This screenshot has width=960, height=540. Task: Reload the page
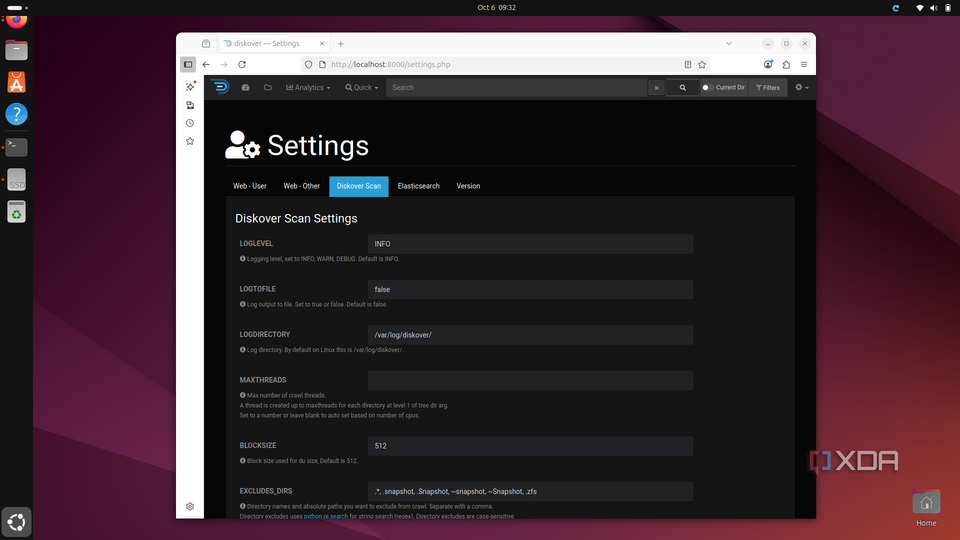point(242,64)
